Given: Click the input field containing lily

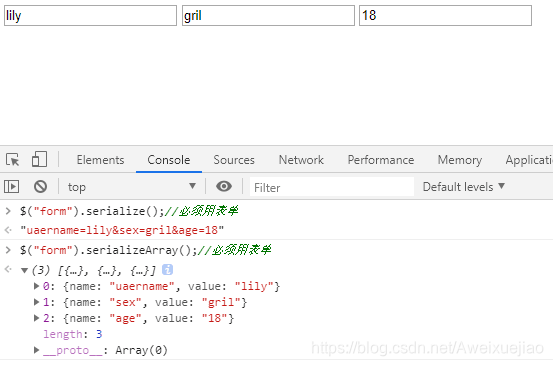Looking at the screenshot, I should click(90, 16).
